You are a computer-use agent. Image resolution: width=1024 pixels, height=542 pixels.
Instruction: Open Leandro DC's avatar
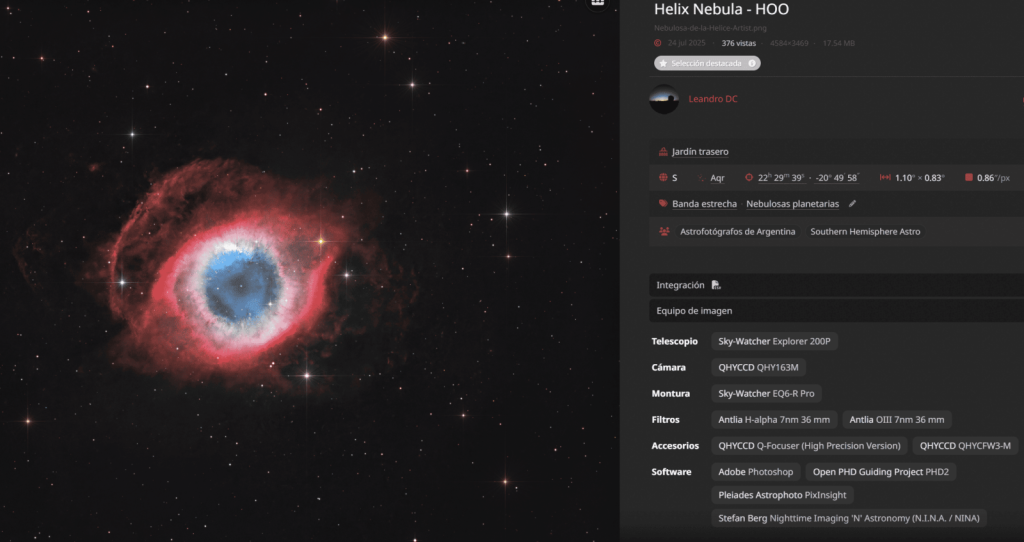[x=664, y=99]
